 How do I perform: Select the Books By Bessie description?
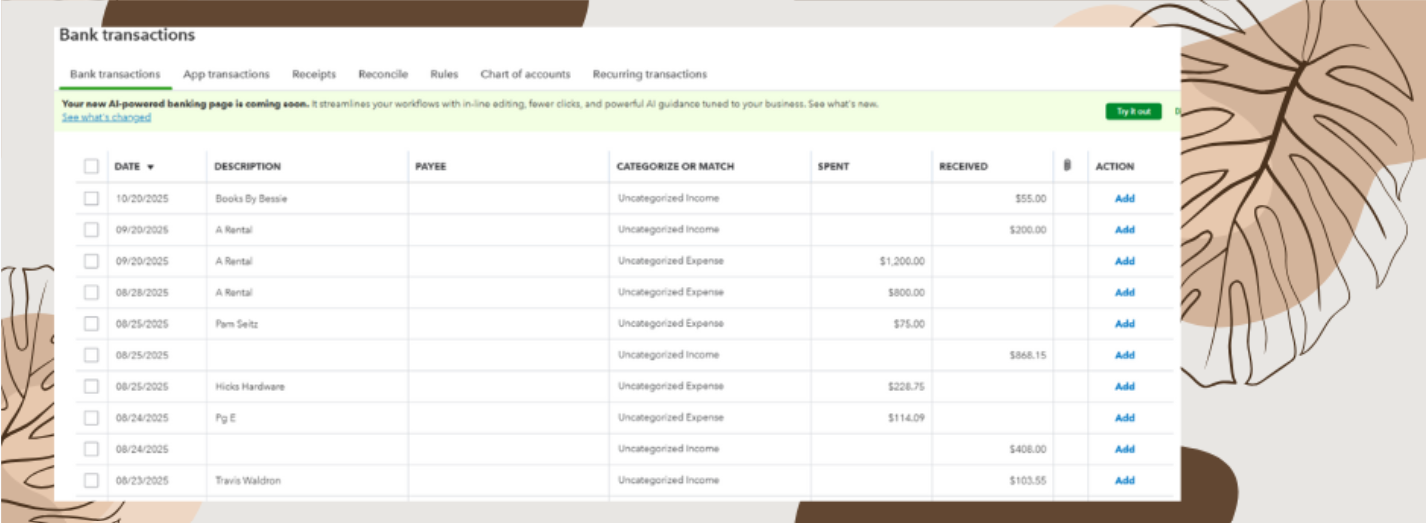click(251, 198)
